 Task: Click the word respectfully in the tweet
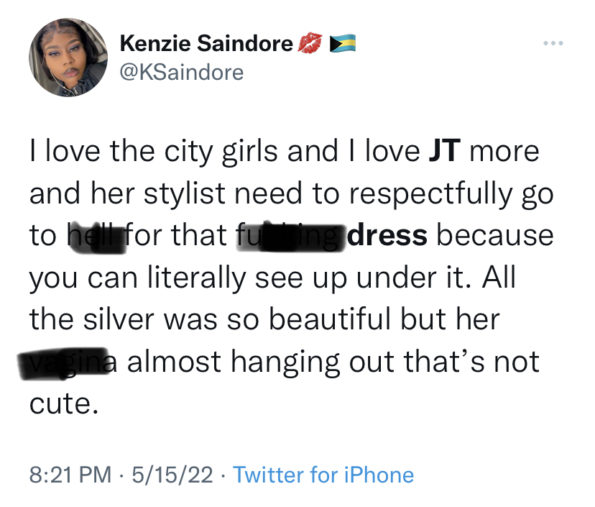pyautogui.click(x=431, y=194)
